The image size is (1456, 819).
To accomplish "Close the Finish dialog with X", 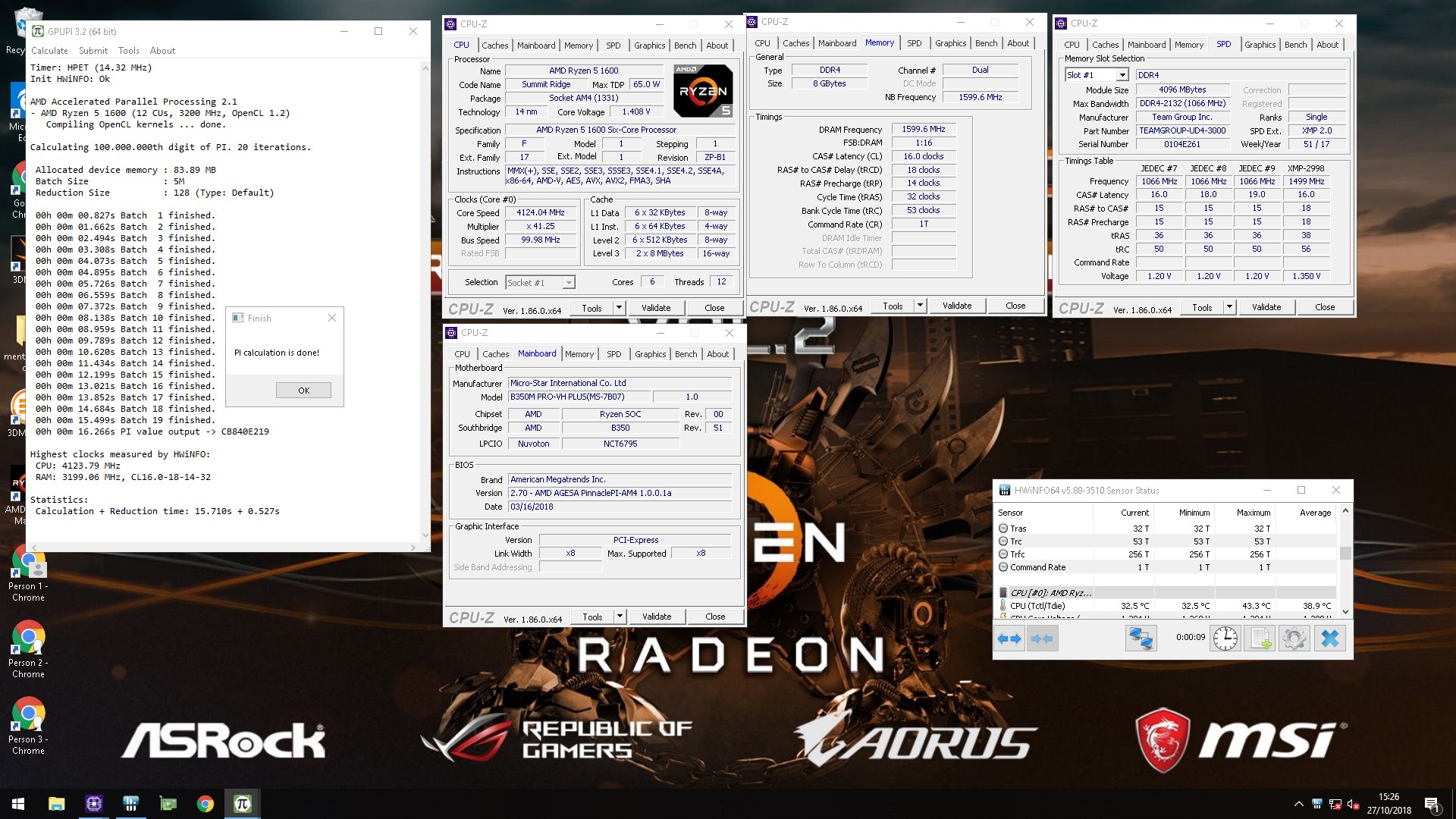I will tap(331, 318).
